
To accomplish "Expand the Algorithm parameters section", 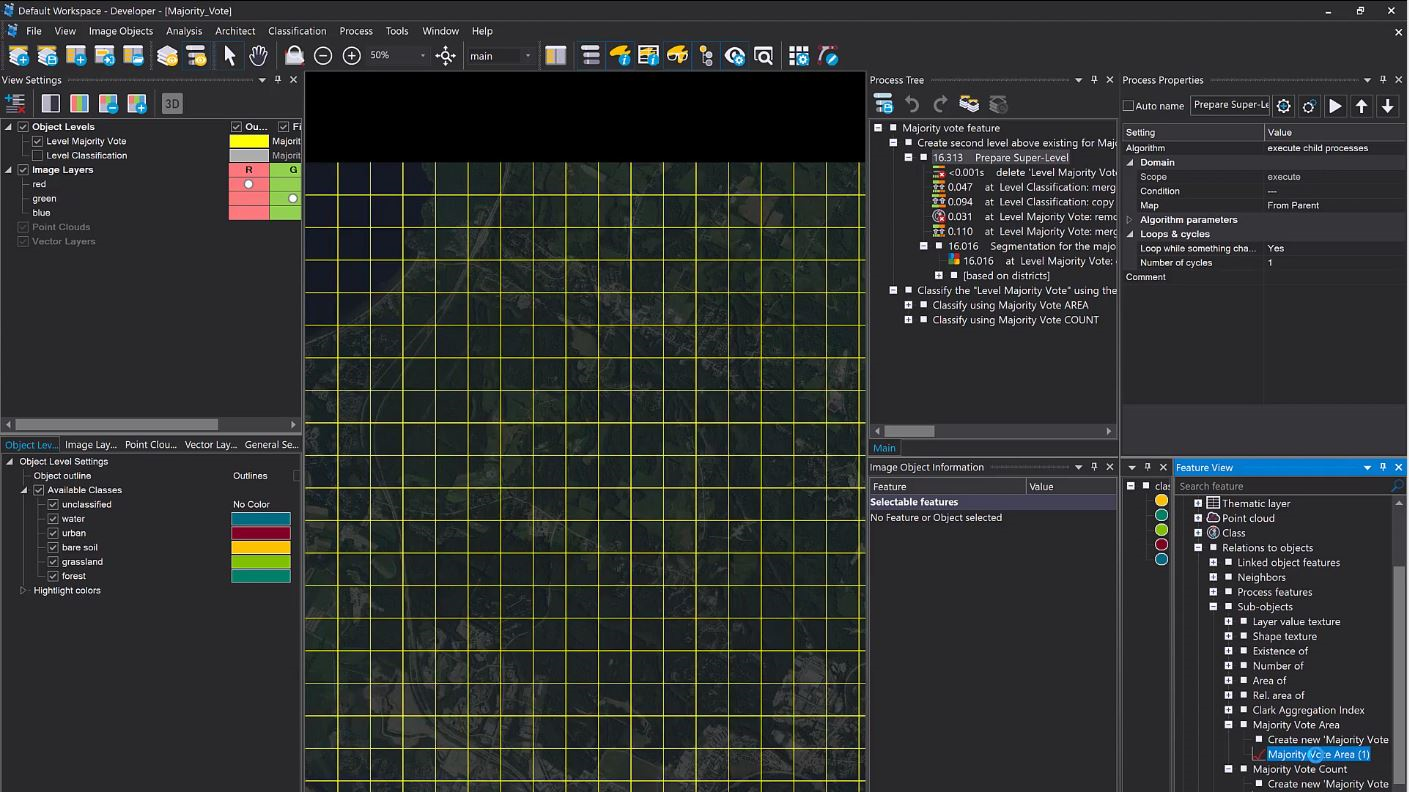I will tap(1130, 220).
